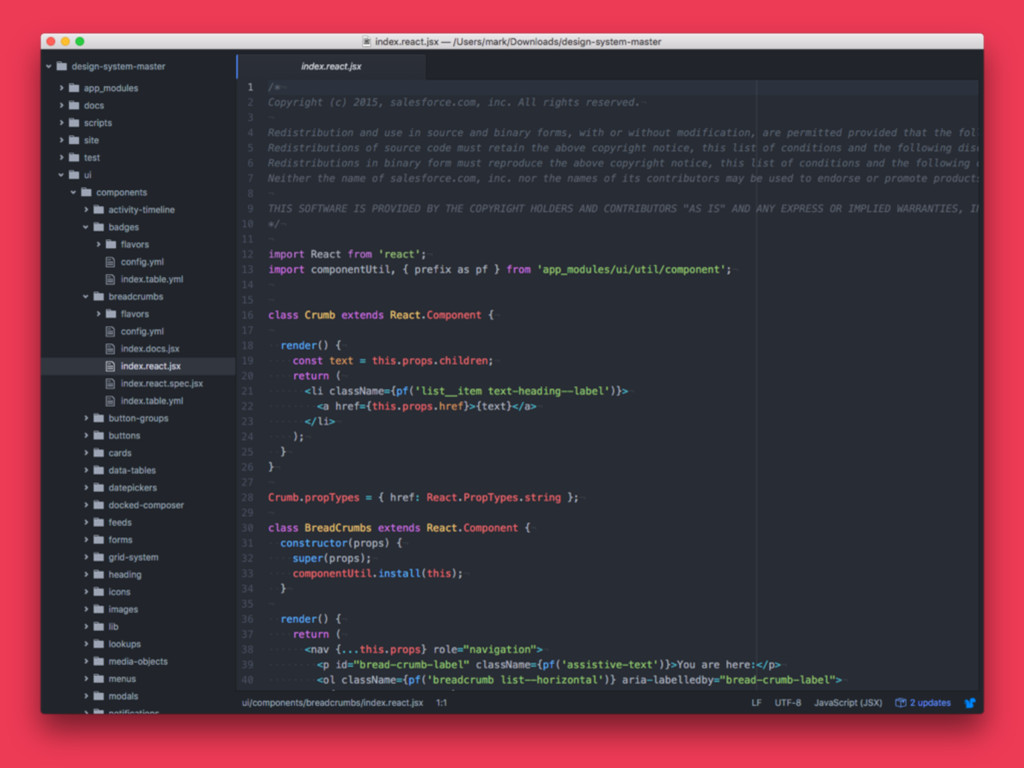This screenshot has width=1024, height=768.
Task: Click the menus folder icon
Action: [x=99, y=679]
